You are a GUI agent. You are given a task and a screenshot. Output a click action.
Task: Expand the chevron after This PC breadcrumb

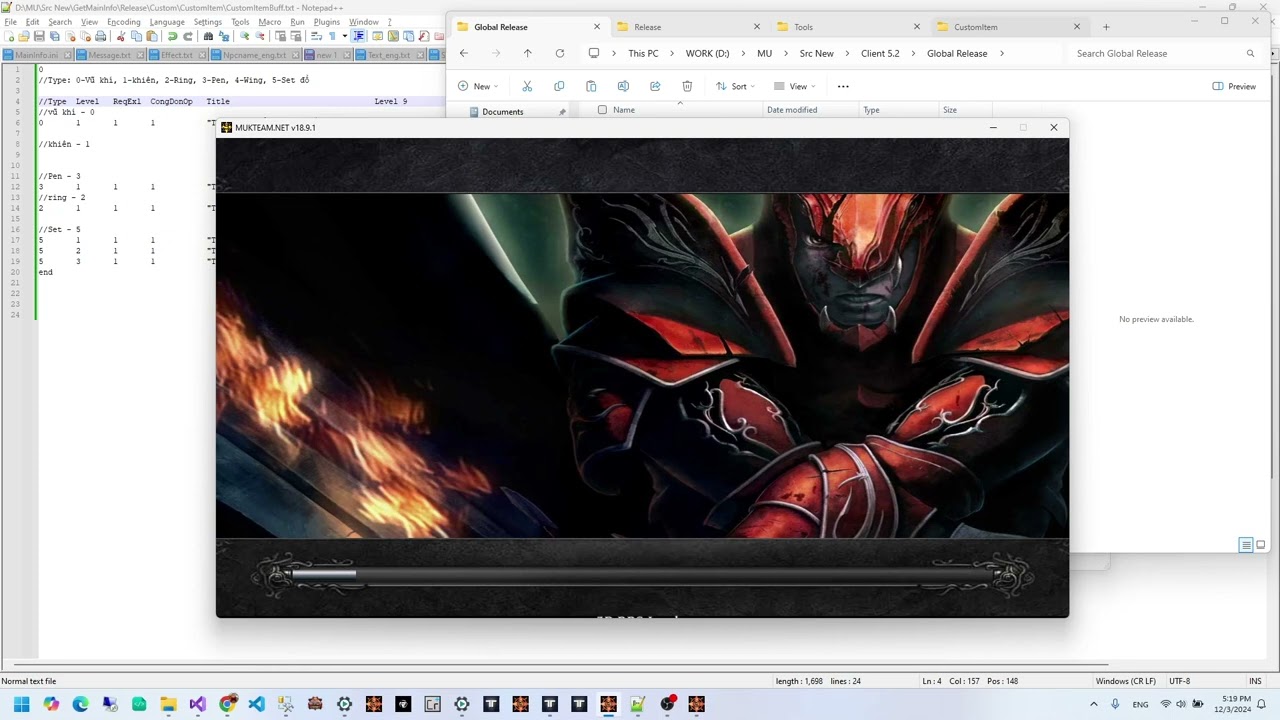[x=672, y=54]
